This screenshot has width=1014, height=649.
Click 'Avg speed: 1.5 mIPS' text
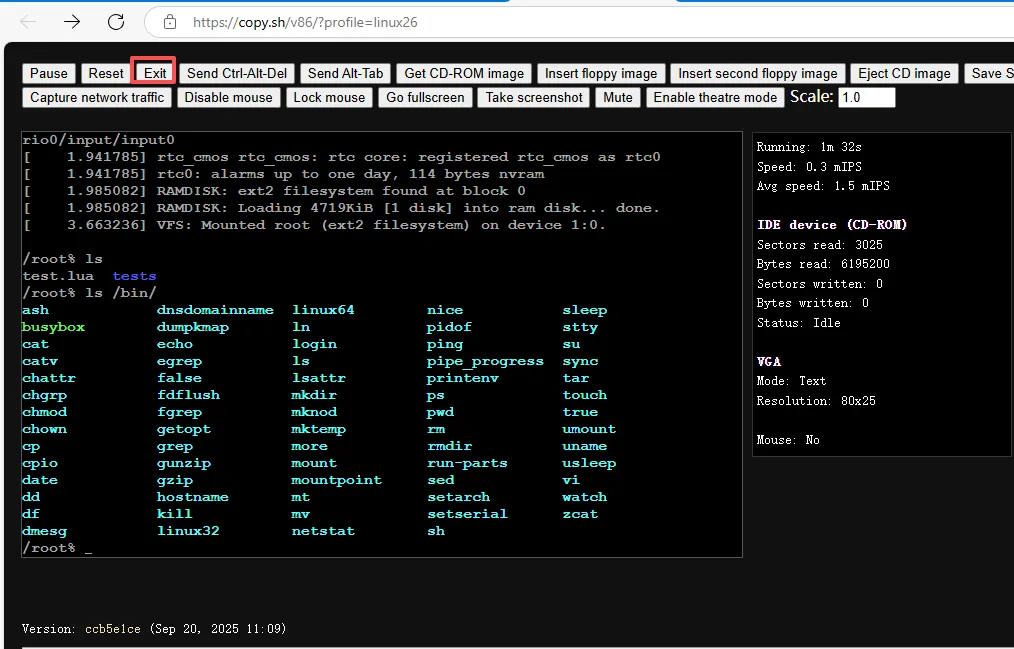(823, 186)
